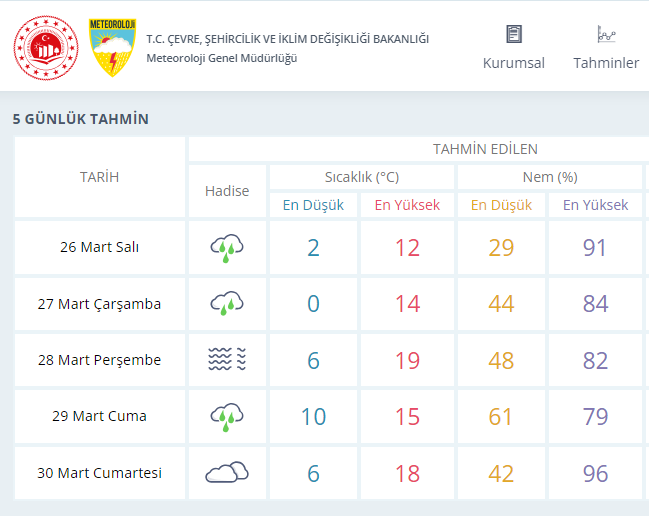Open the Kurumsal document icon
The height and width of the screenshot is (516, 649).
point(514,34)
